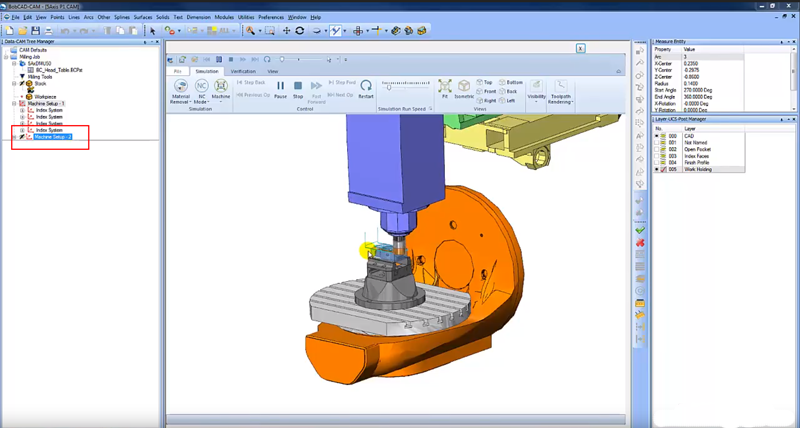Click the Rotate view circular arrows icon
800x428 pixels.
300,31
